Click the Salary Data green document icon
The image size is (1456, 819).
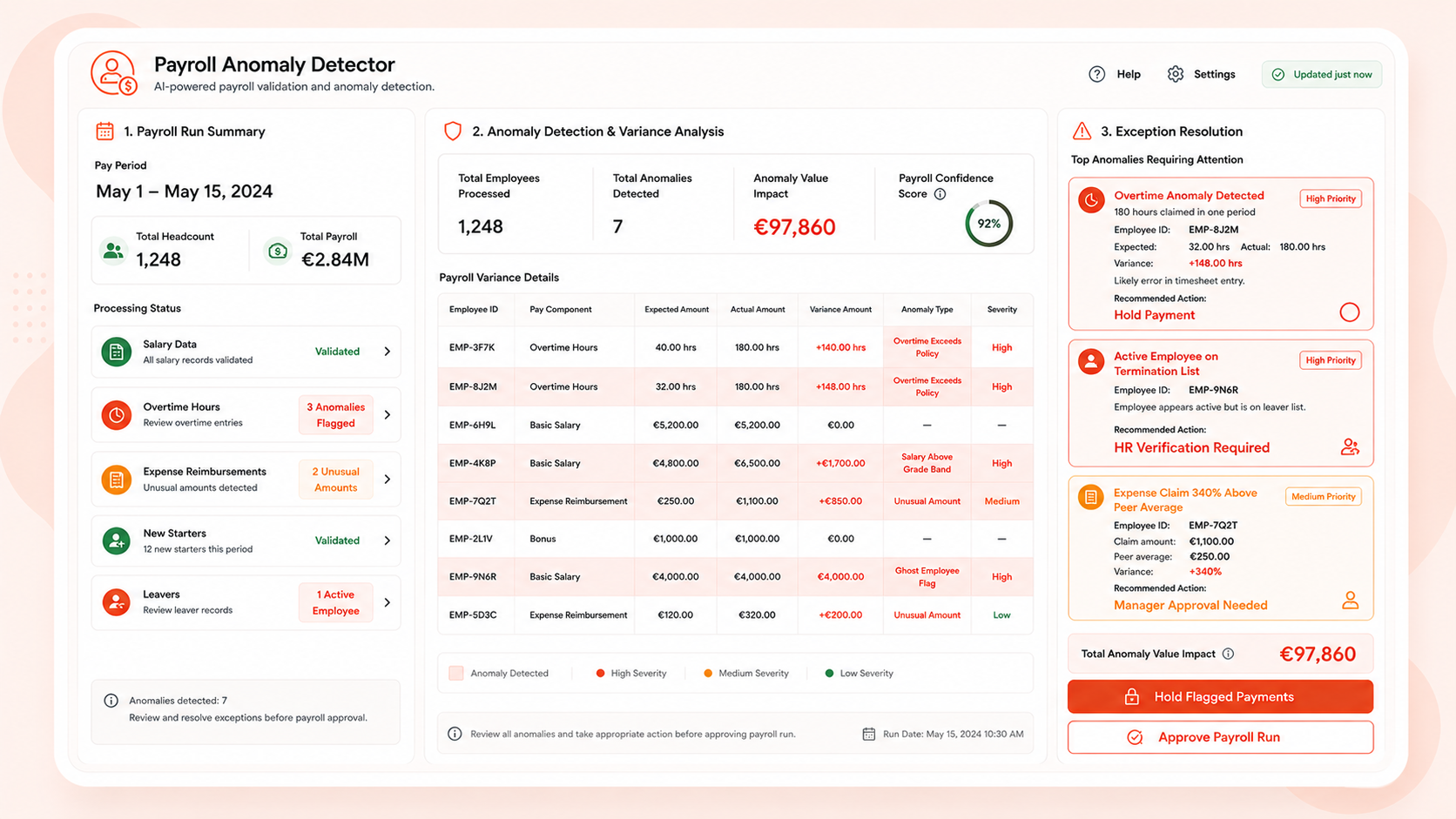(116, 352)
